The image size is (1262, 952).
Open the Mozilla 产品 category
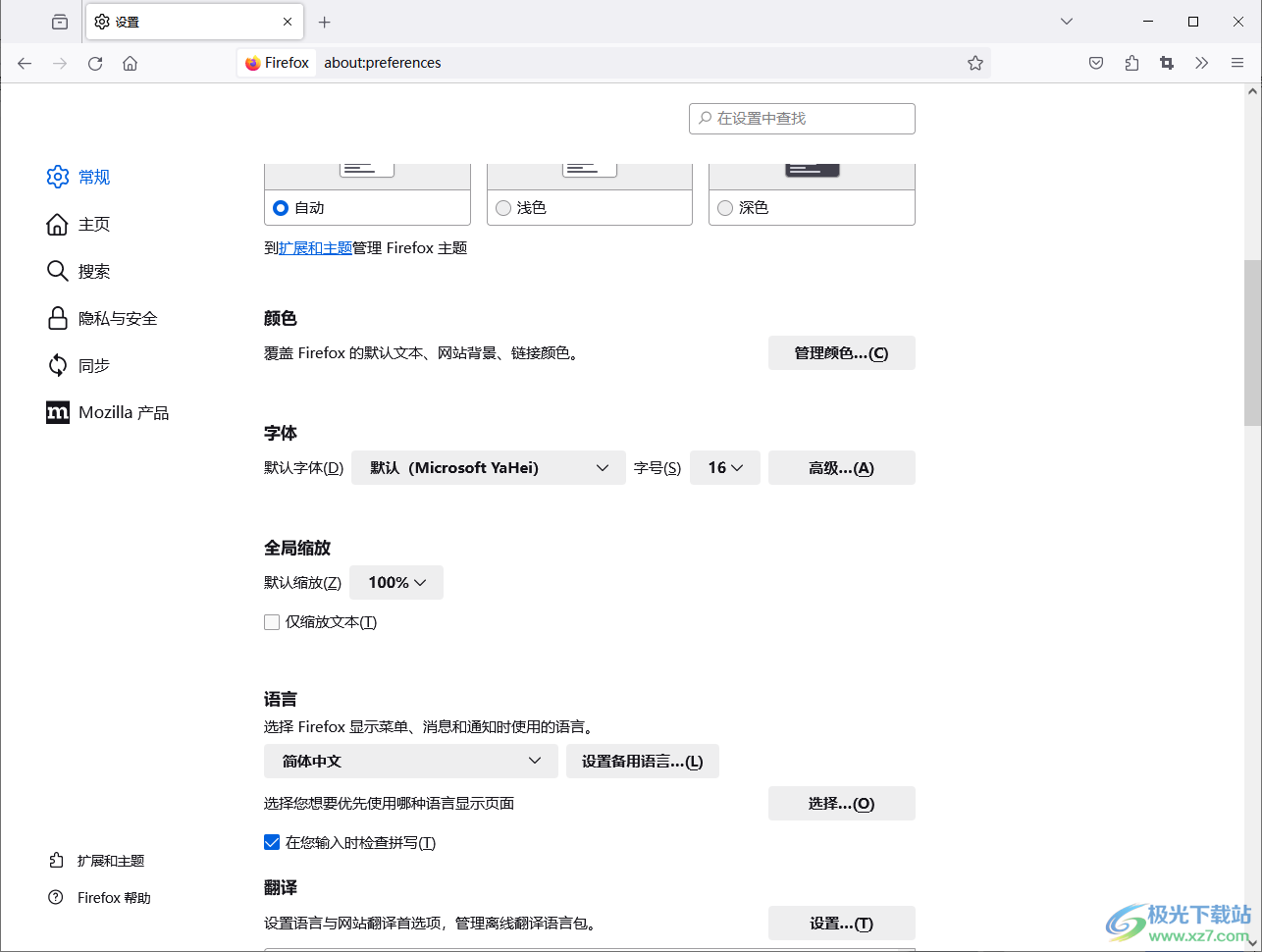[x=108, y=412]
